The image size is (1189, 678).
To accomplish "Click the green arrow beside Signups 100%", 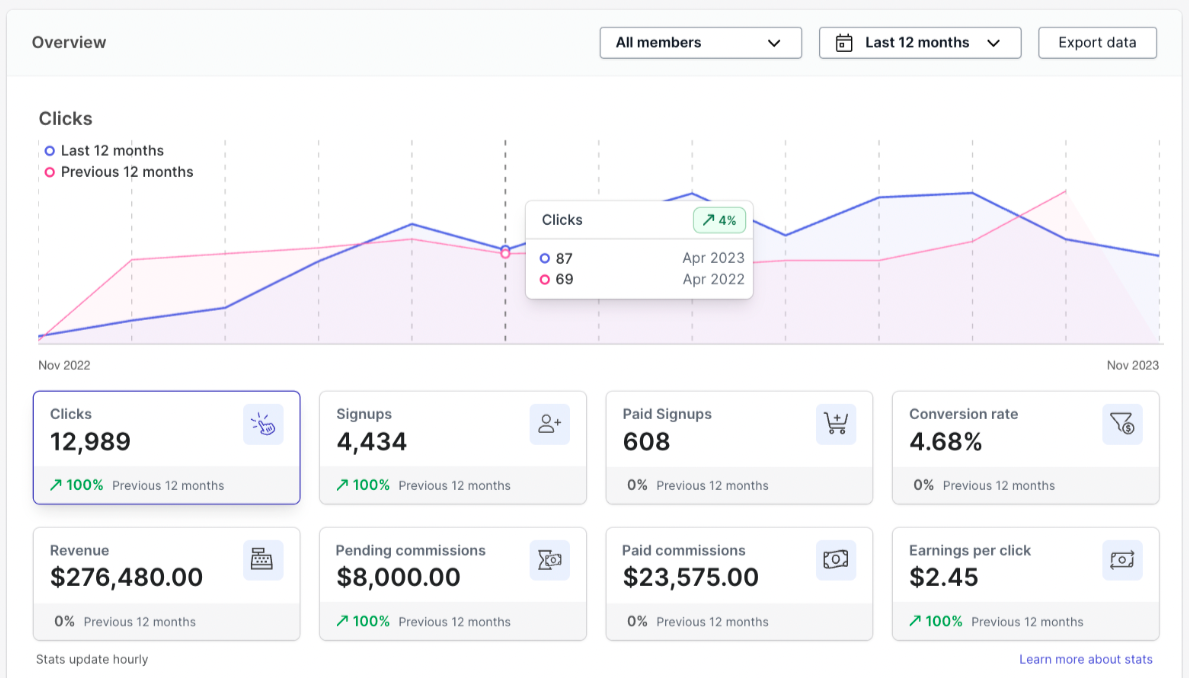I will [343, 485].
